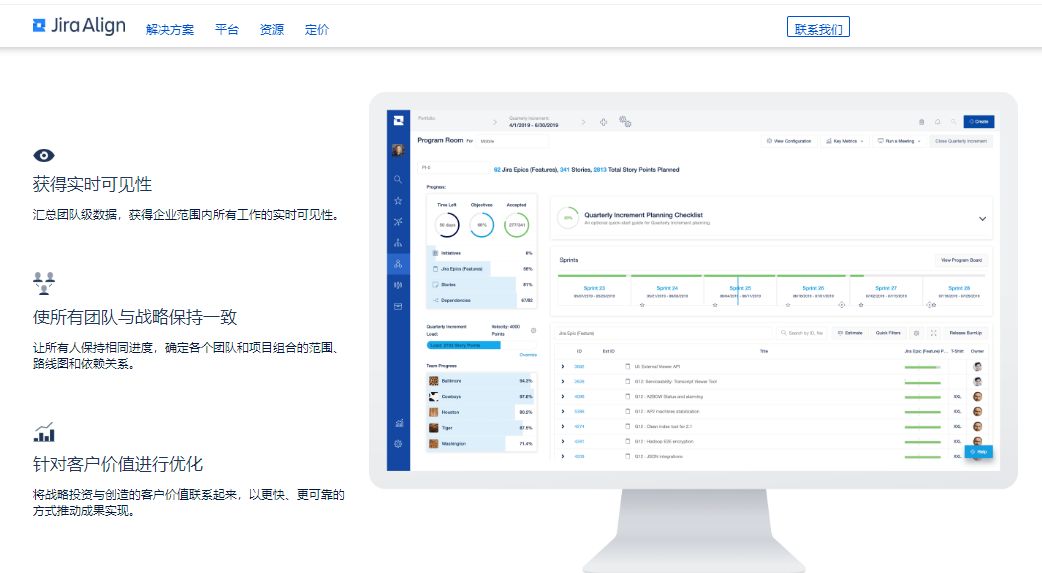The height and width of the screenshot is (573, 1042).
Task: Open the teams icon below the highlighted sidebar item
Action: 398,285
